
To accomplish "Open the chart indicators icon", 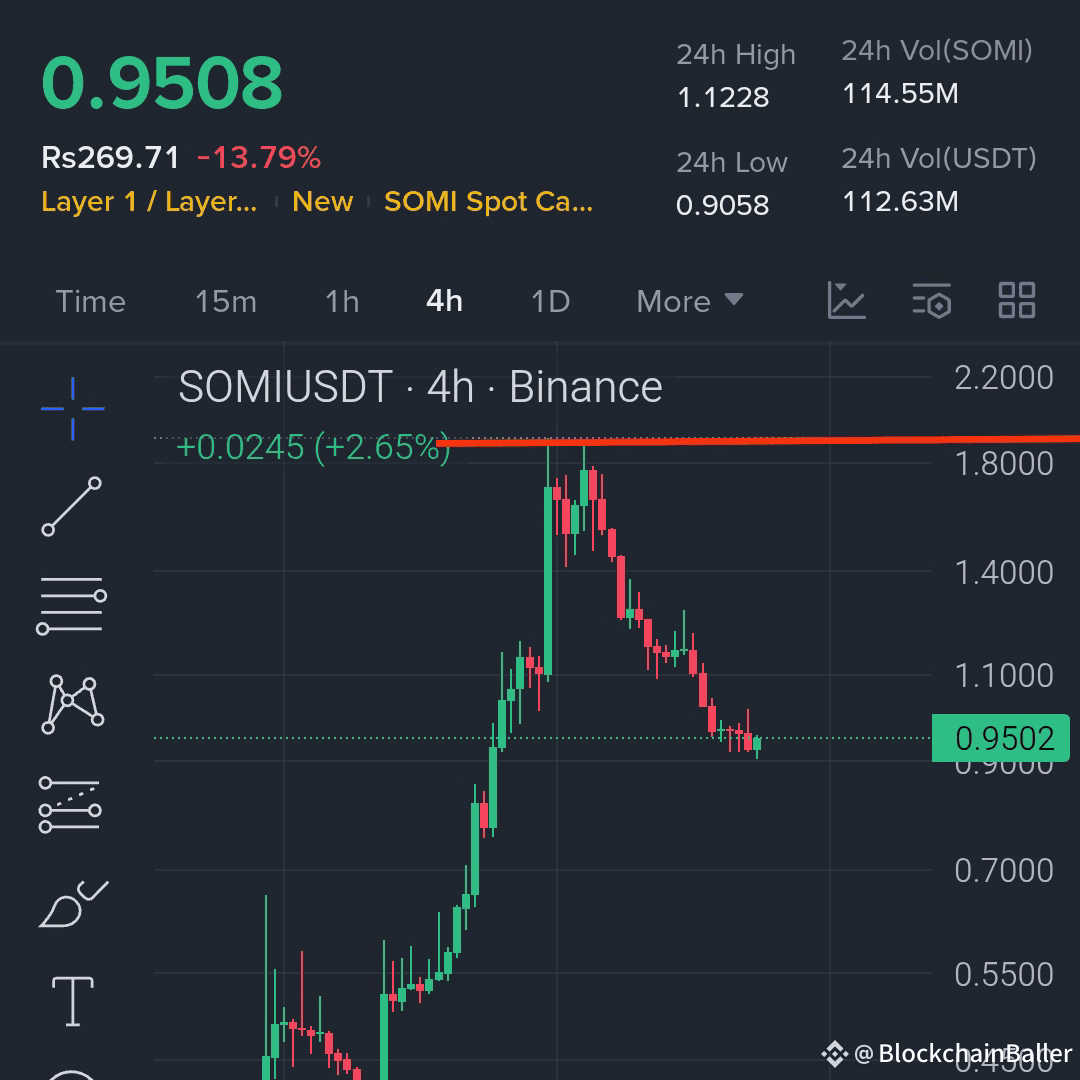I will [x=846, y=300].
